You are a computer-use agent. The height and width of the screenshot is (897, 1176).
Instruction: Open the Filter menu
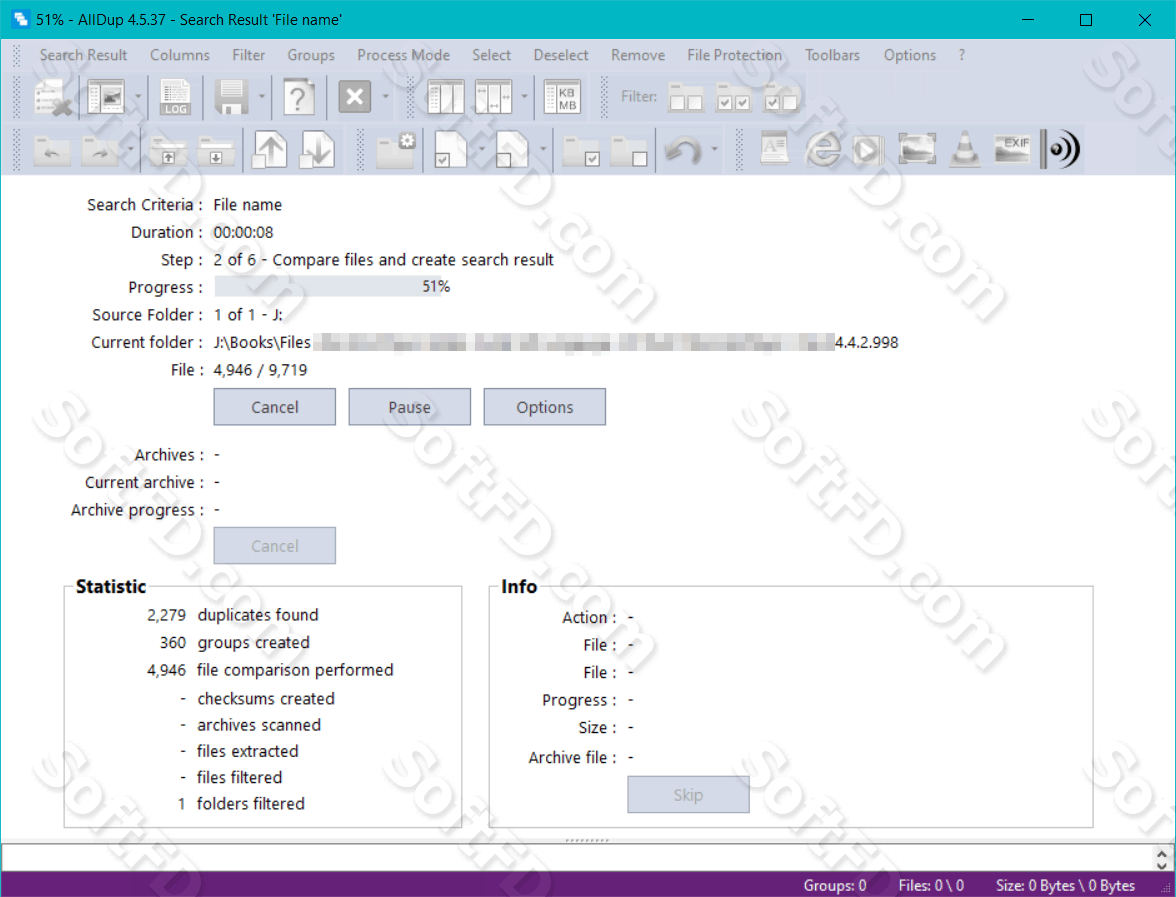(x=248, y=55)
